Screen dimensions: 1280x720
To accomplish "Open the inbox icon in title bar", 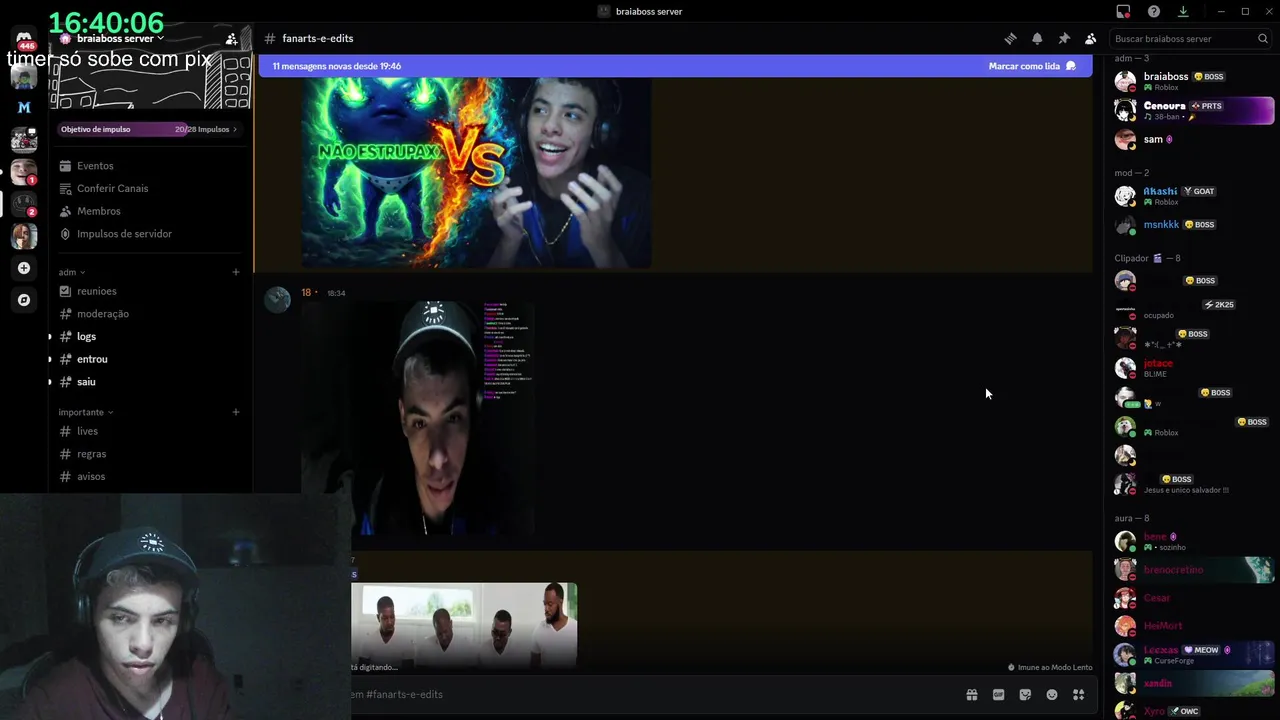I will click(1123, 11).
